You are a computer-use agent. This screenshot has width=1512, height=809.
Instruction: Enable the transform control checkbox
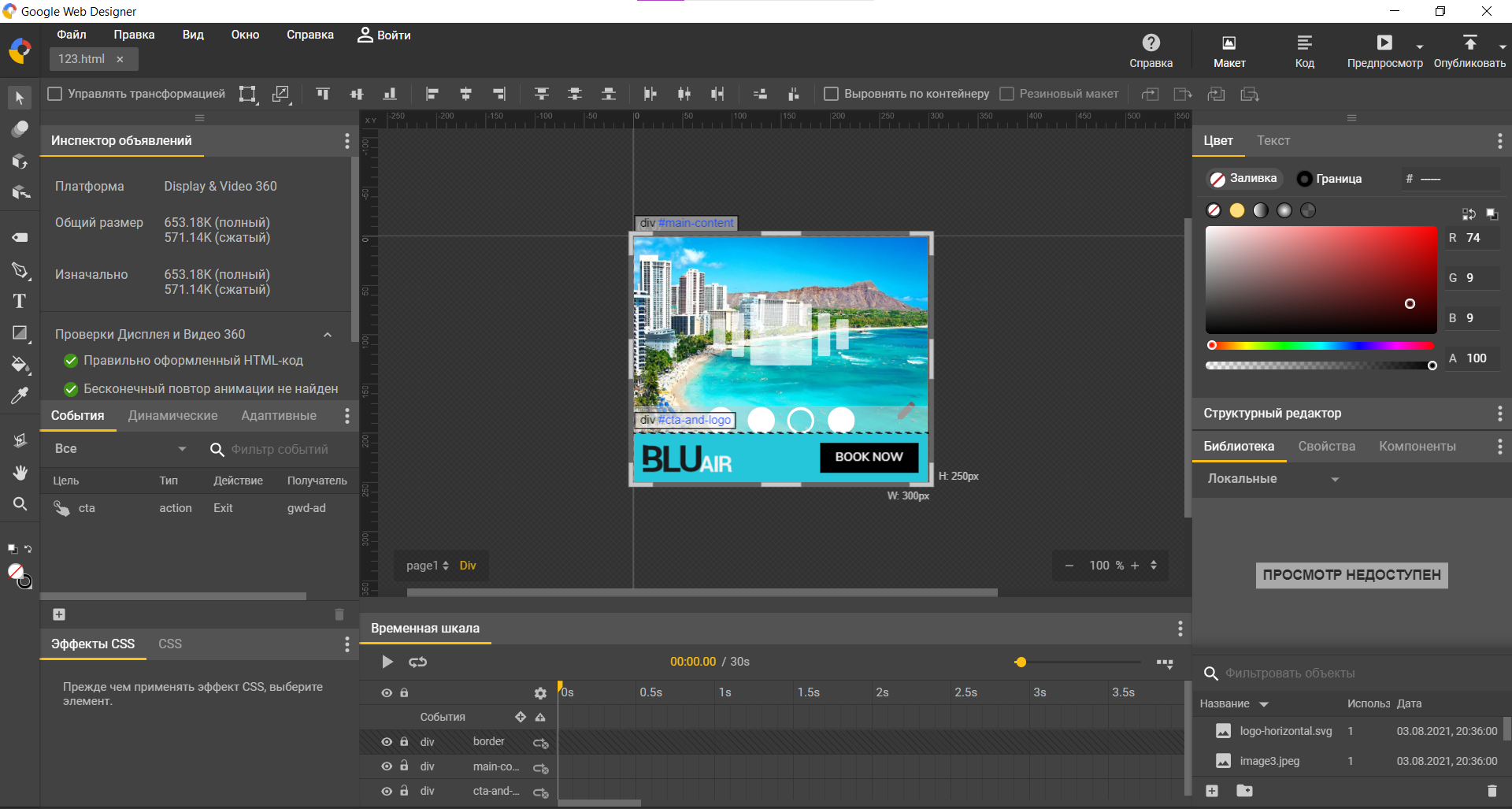55,94
